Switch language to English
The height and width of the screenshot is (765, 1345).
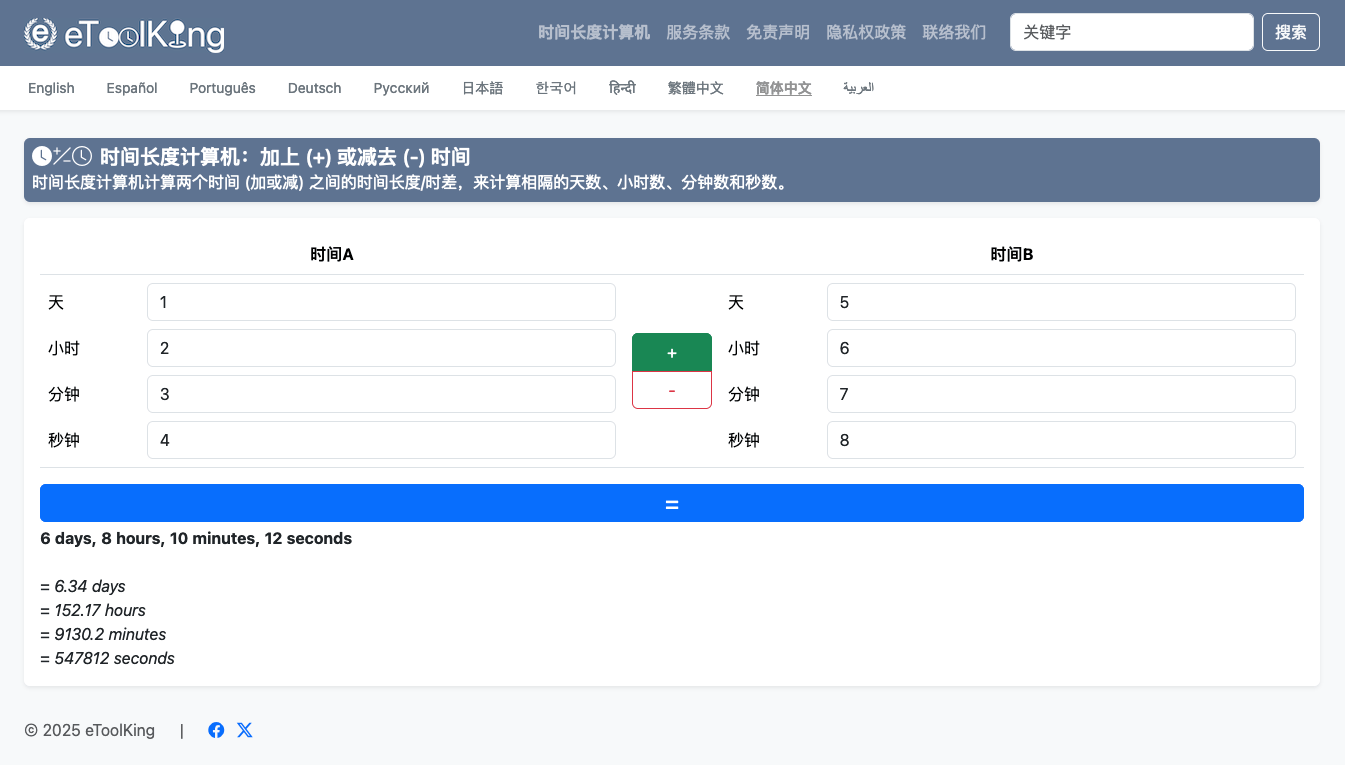click(x=51, y=88)
